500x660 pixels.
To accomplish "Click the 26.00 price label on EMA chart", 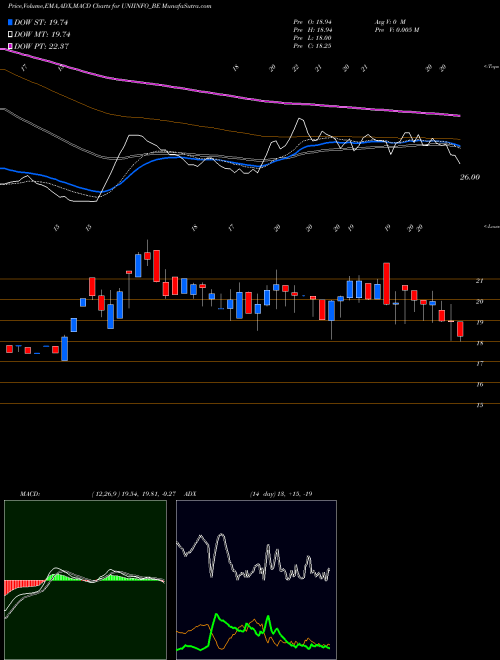I will point(470,178).
